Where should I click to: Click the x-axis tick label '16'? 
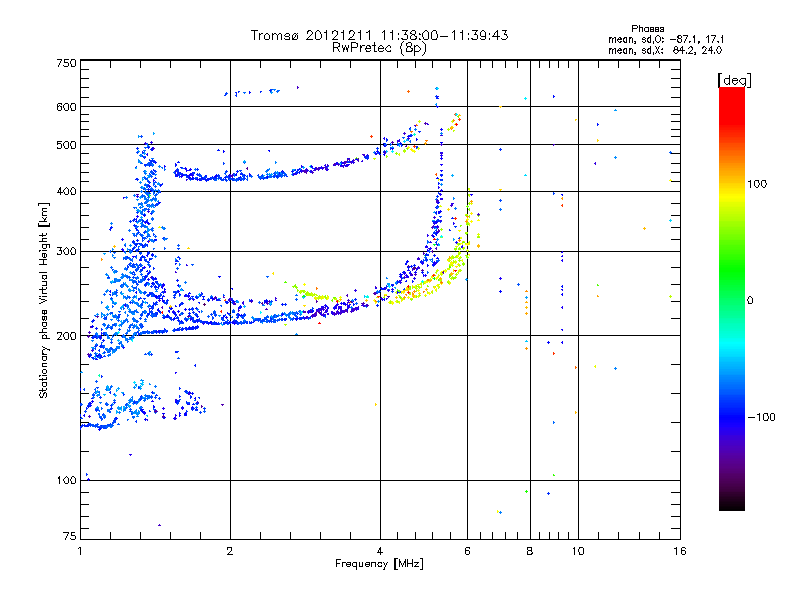680,551
